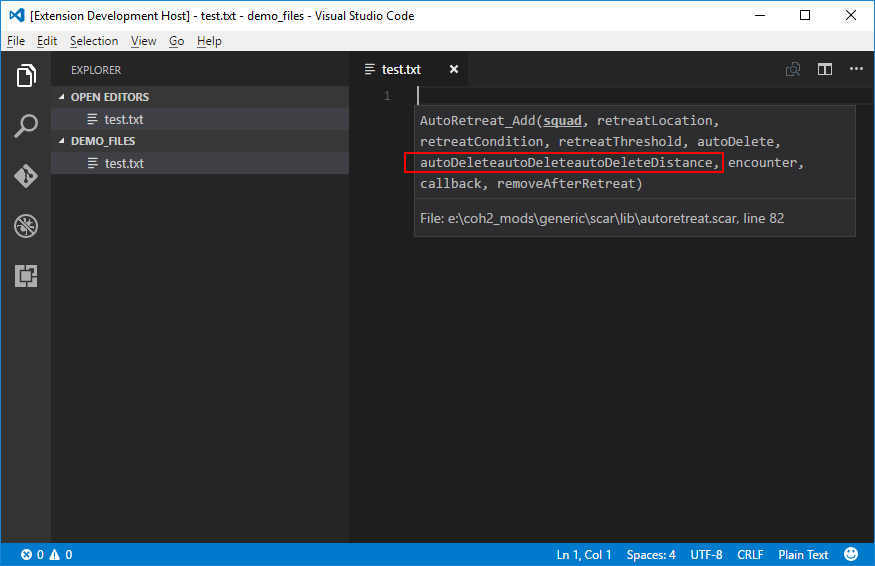Click the removeAfterRetreat parameter text

coord(566,184)
